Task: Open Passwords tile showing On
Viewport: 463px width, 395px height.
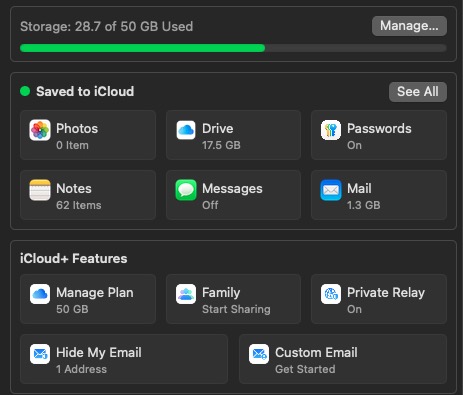Action: (x=379, y=135)
